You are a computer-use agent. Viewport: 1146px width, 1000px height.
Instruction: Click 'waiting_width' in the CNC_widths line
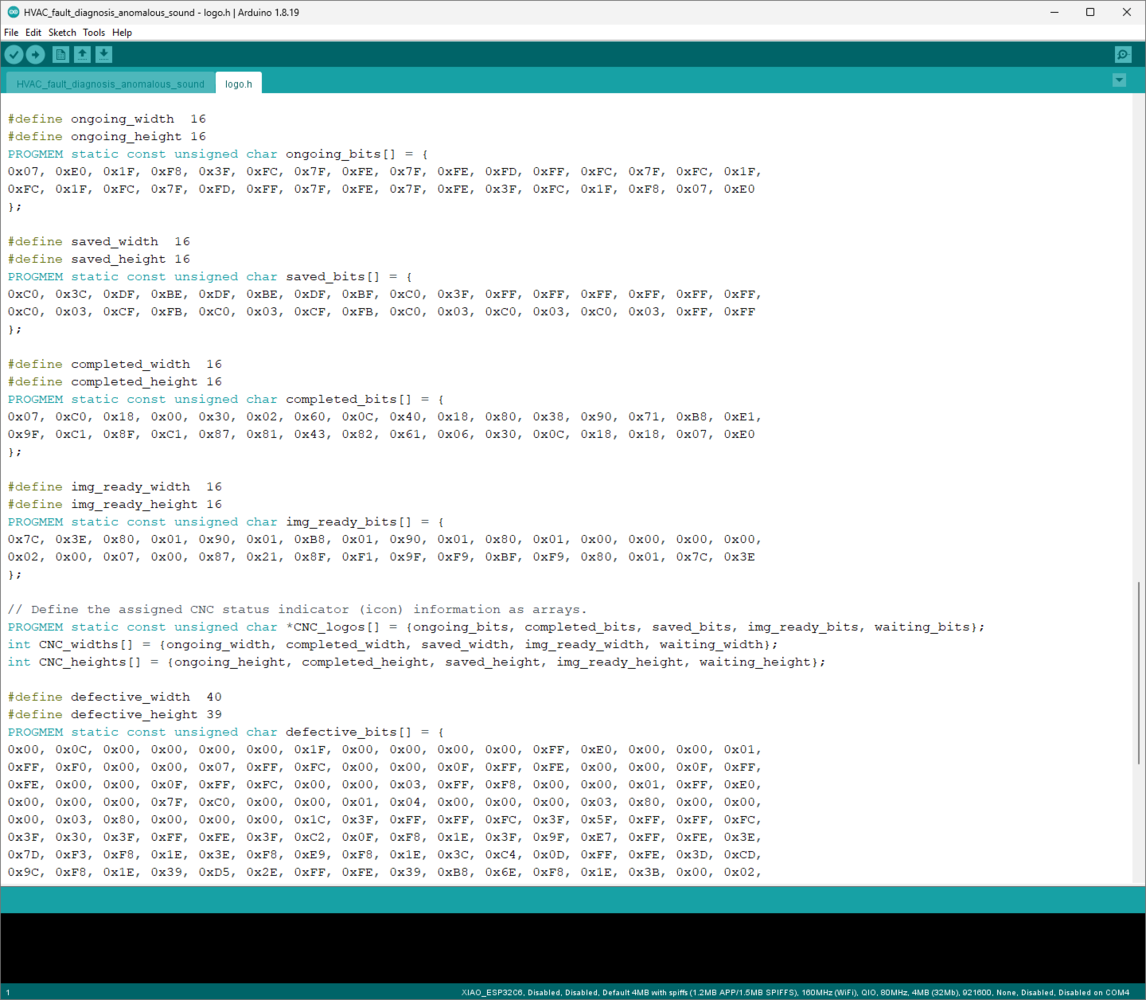click(711, 645)
